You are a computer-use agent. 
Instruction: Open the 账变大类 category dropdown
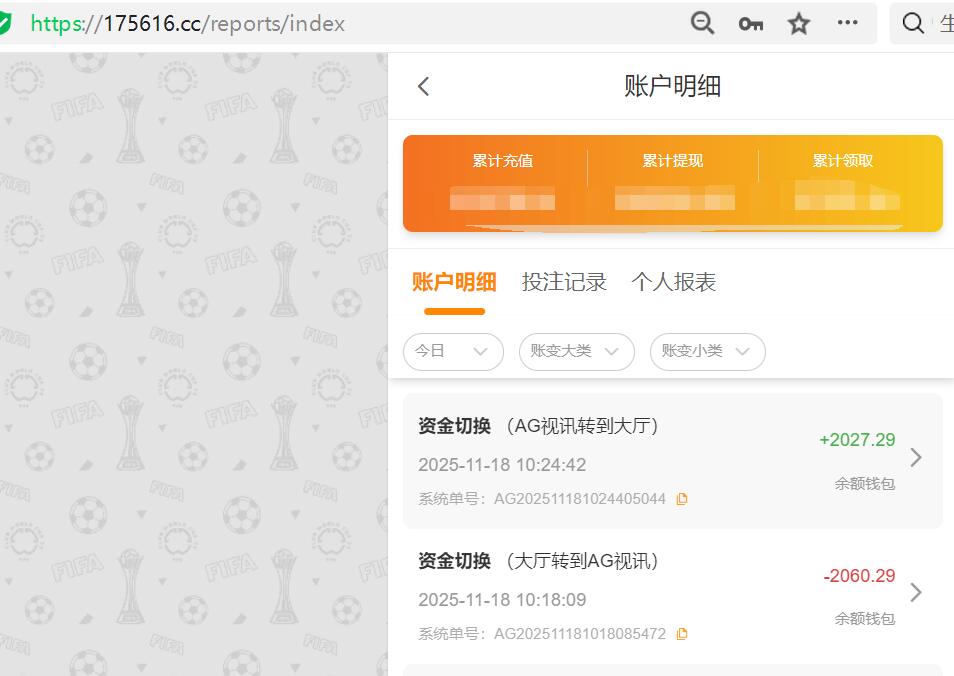577,352
